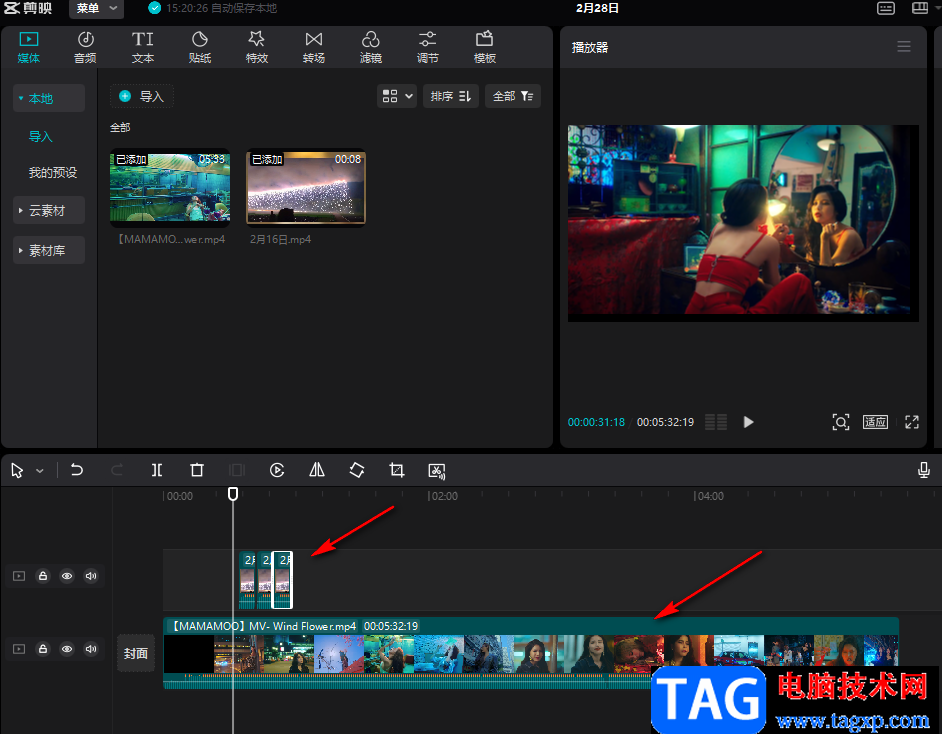Select 导入 in the left sidebar
The image size is (942, 734).
(x=41, y=136)
